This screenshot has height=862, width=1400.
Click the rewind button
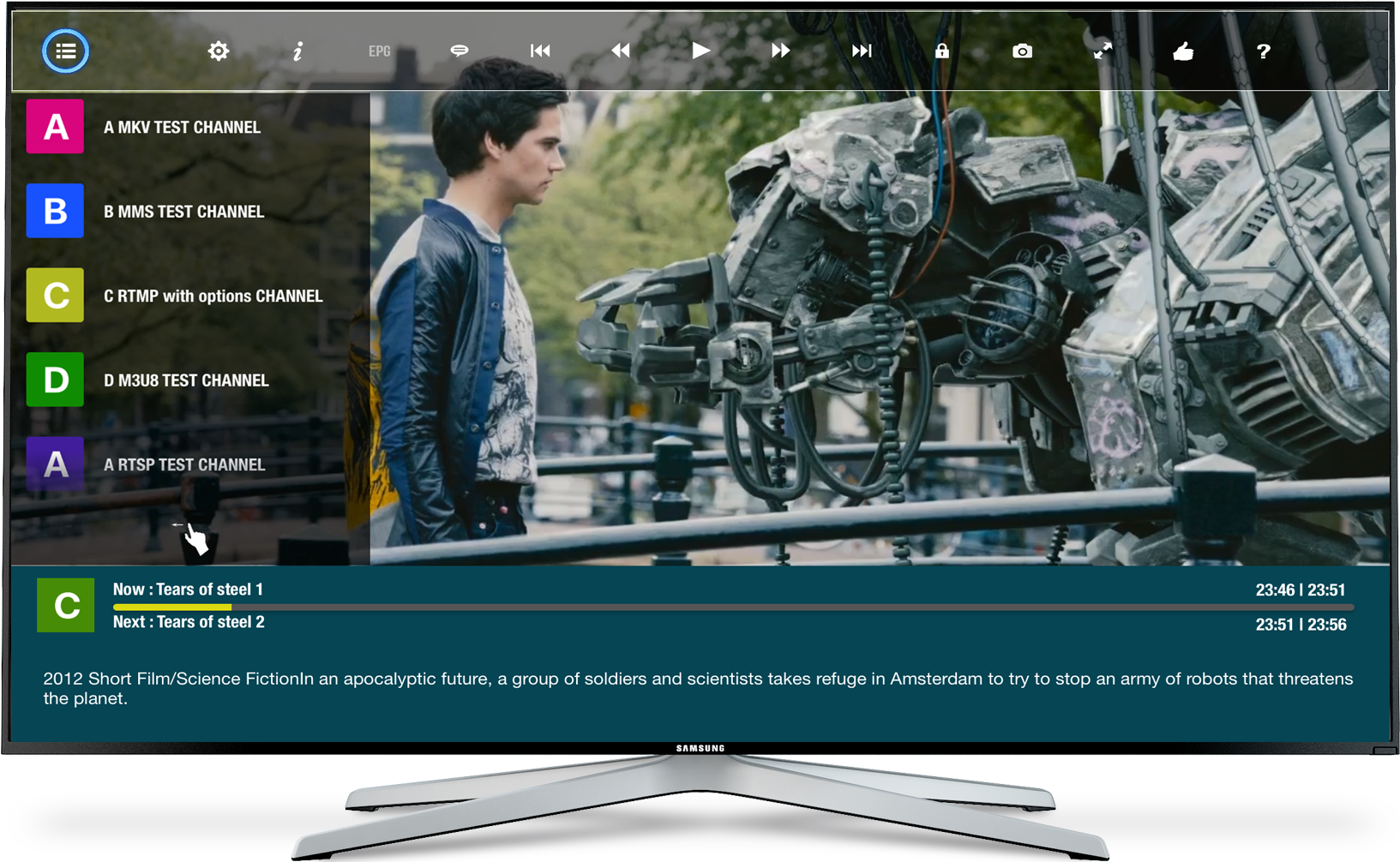[621, 51]
